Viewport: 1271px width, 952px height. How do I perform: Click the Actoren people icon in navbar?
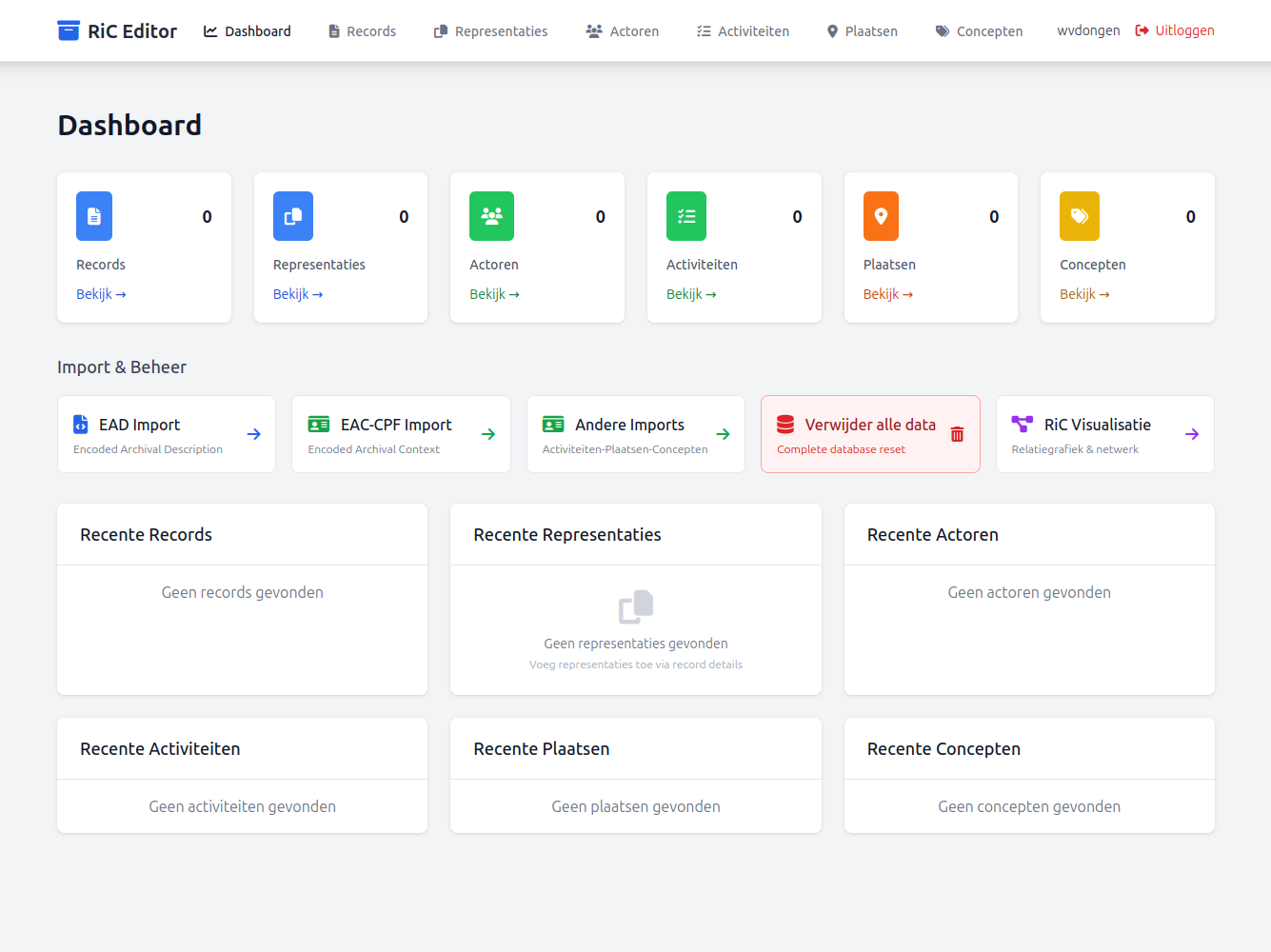pyautogui.click(x=594, y=31)
